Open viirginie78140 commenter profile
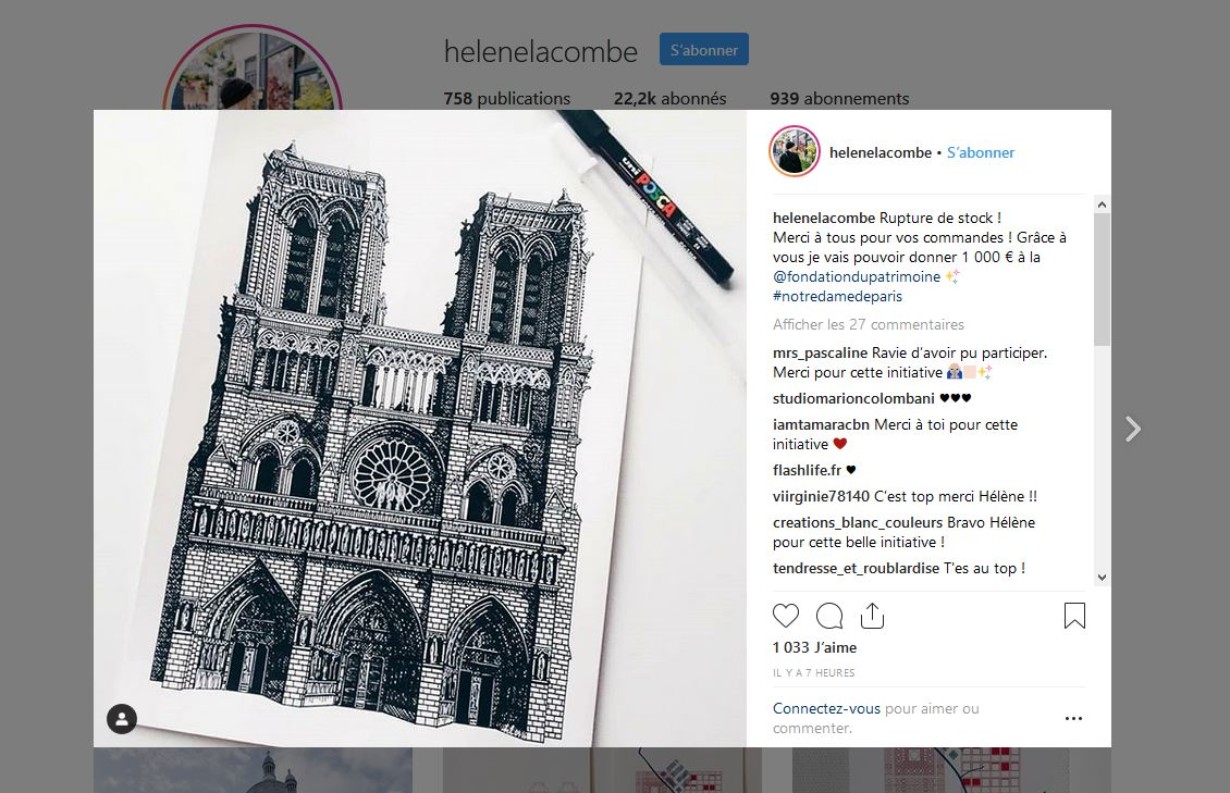 click(821, 497)
